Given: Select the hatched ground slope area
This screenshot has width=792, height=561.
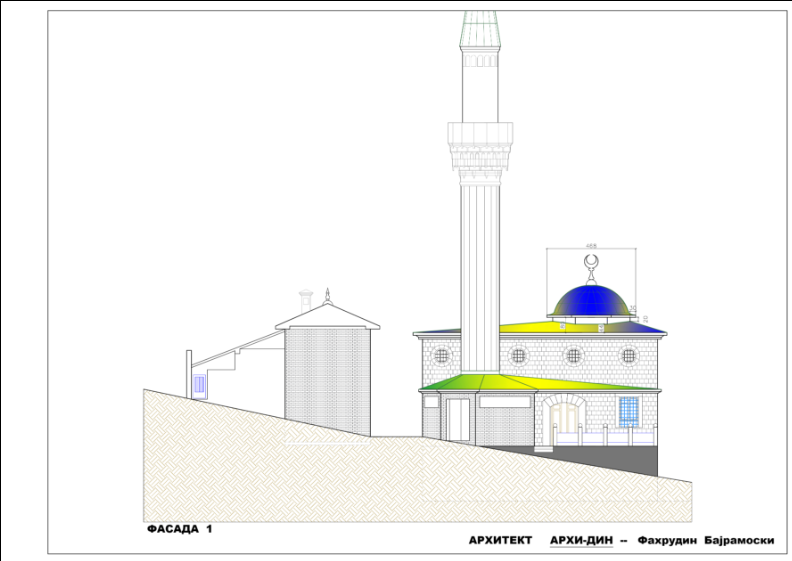Looking at the screenshot, I should [x=300, y=470].
